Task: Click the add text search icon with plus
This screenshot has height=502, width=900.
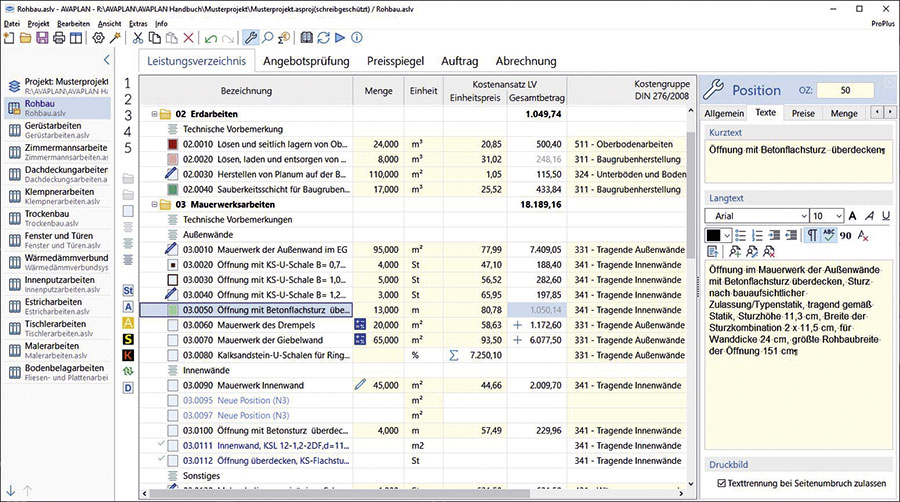Action: pos(735,251)
